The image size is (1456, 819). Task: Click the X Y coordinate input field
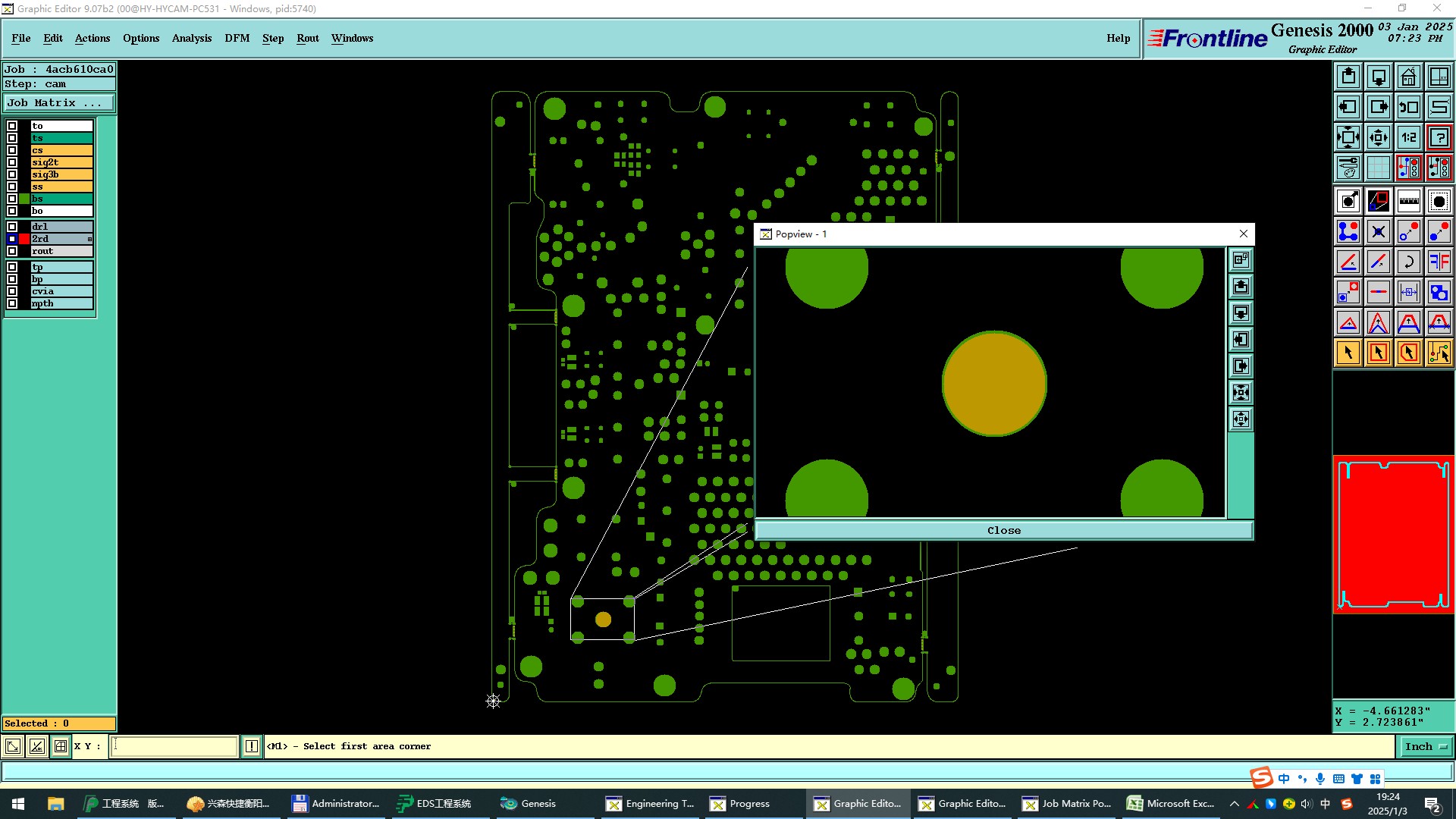(174, 746)
